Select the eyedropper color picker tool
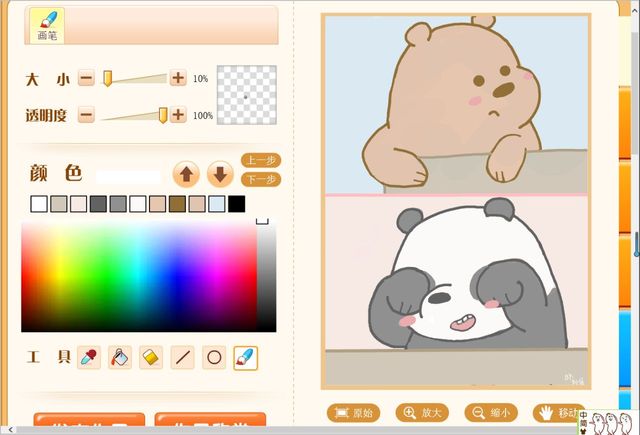 (x=89, y=357)
